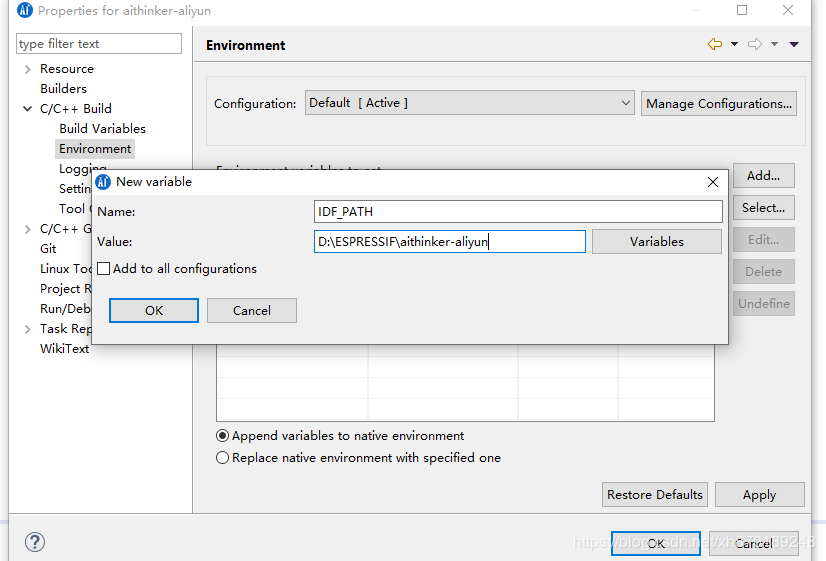Screen dimensions: 826x561
Task: Click the forward navigation arrow icon
Action: click(x=755, y=44)
